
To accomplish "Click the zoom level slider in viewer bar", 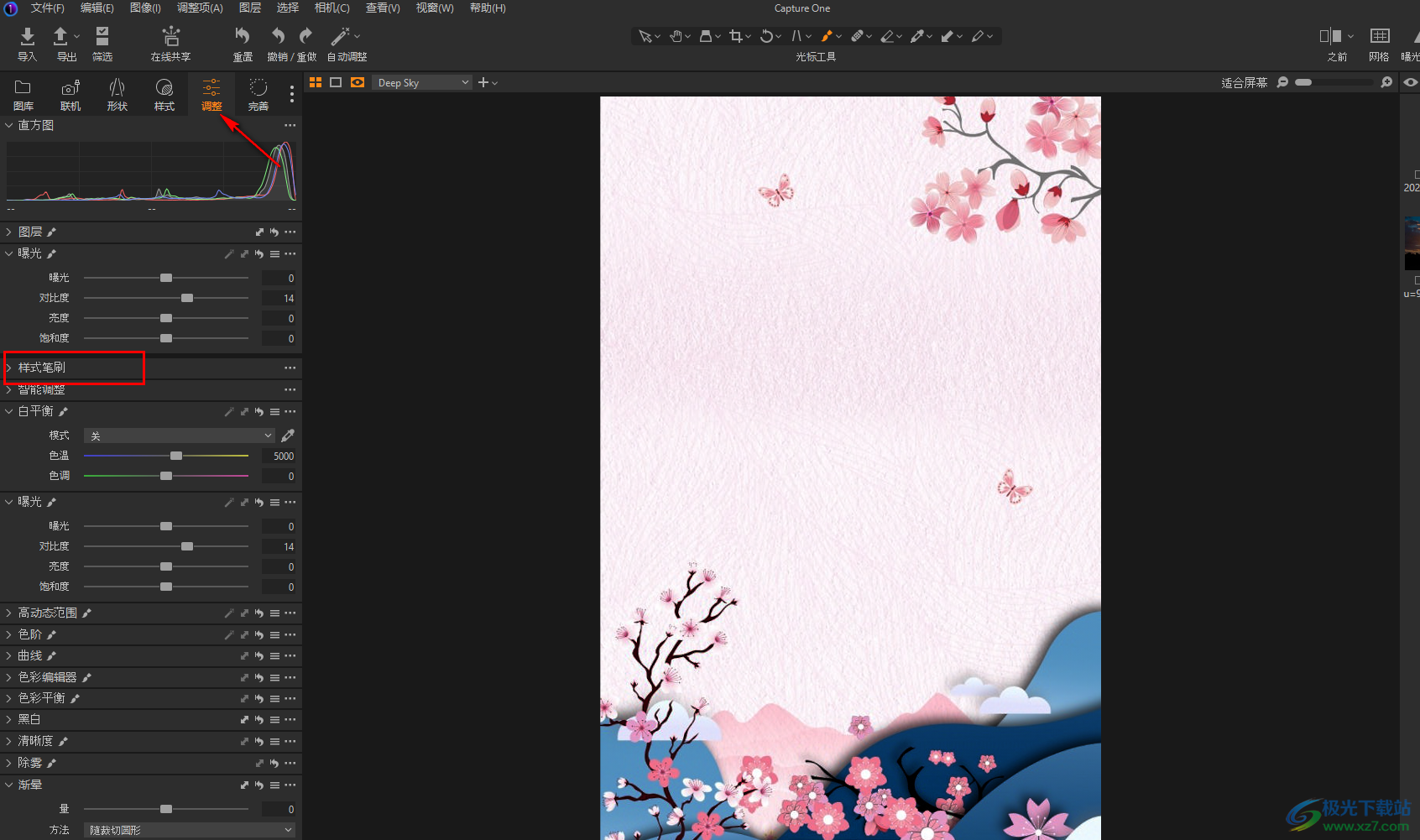I will (x=1334, y=82).
